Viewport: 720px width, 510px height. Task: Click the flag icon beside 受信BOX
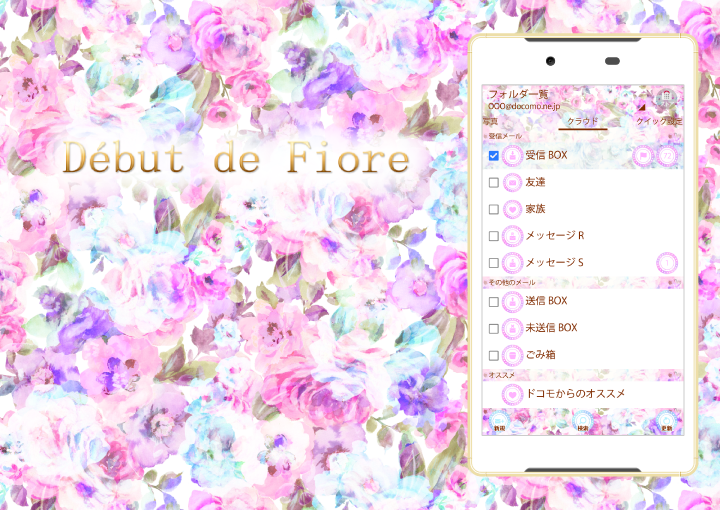point(643,155)
